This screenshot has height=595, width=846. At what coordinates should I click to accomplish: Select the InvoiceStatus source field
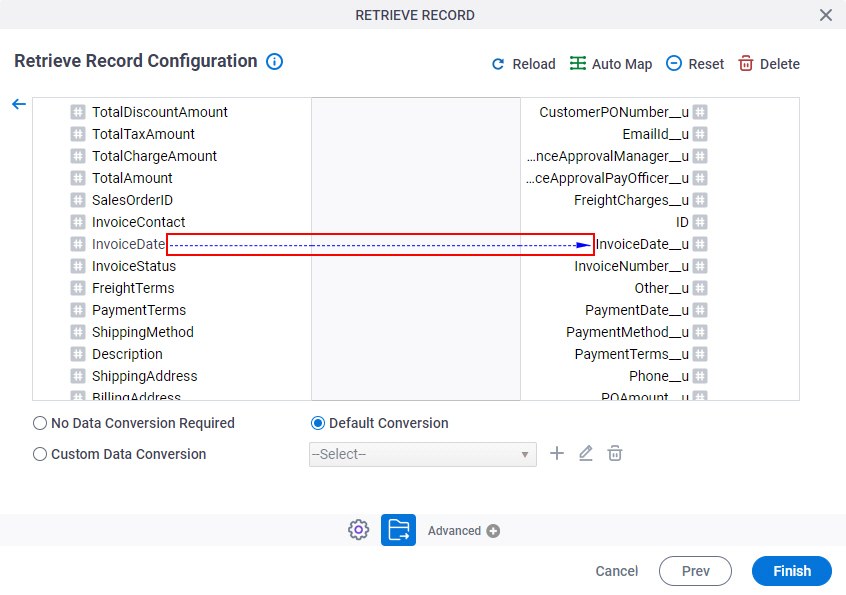coord(134,266)
